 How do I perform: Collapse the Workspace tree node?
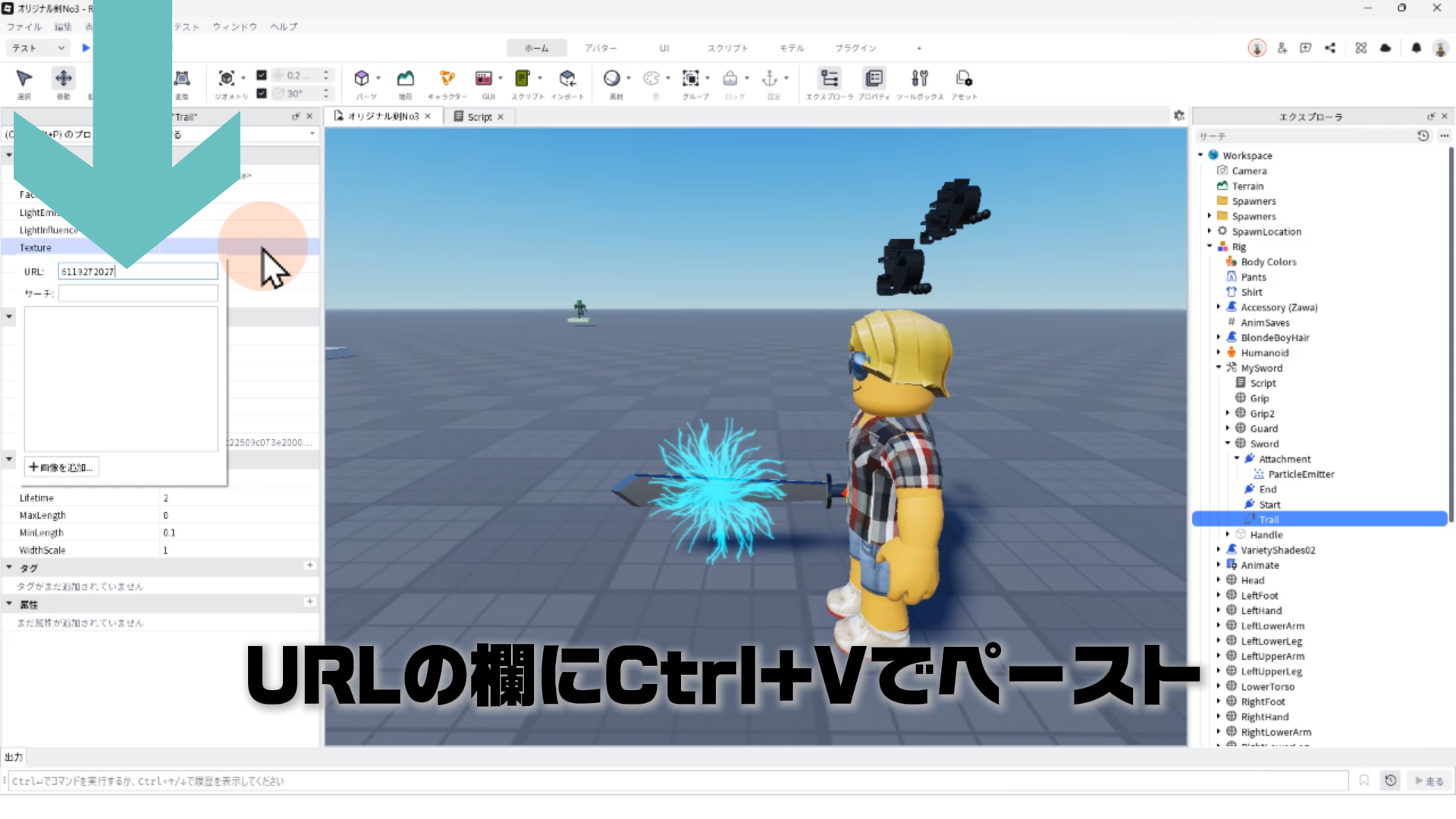click(x=1200, y=155)
